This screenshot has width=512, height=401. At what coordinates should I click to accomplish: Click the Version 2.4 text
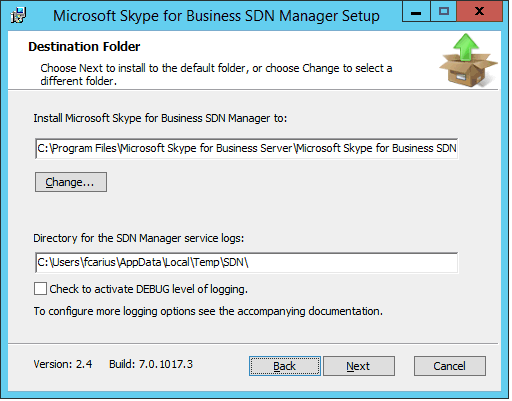63,364
